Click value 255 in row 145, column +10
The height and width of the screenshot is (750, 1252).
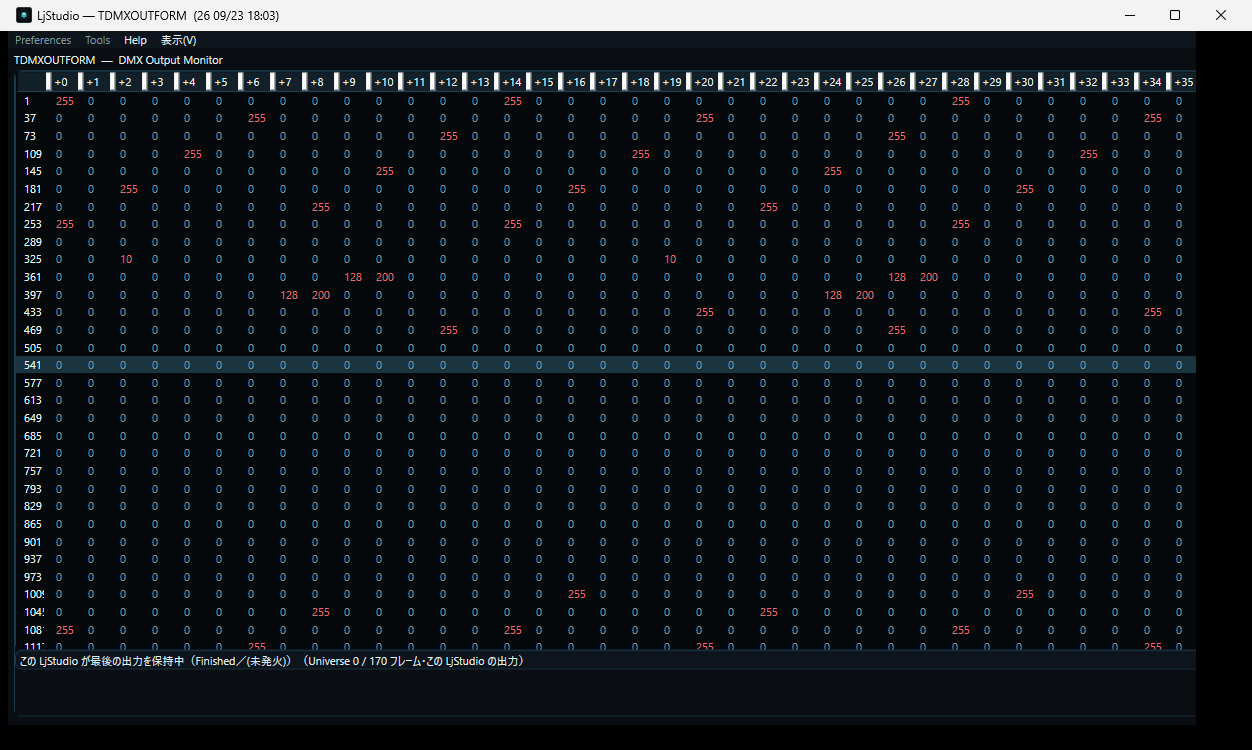point(385,171)
